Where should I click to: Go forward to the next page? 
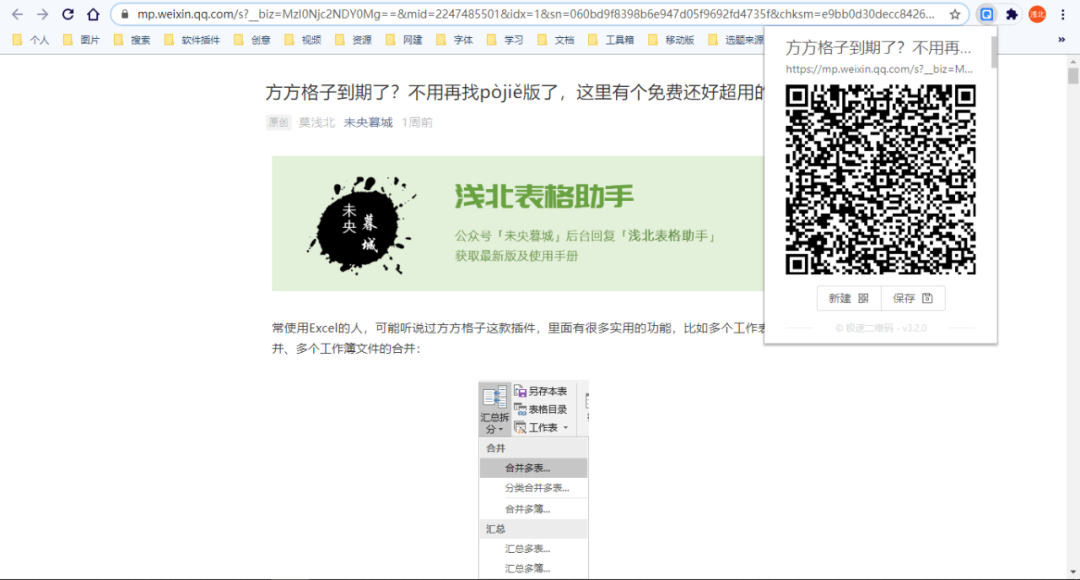[43, 14]
